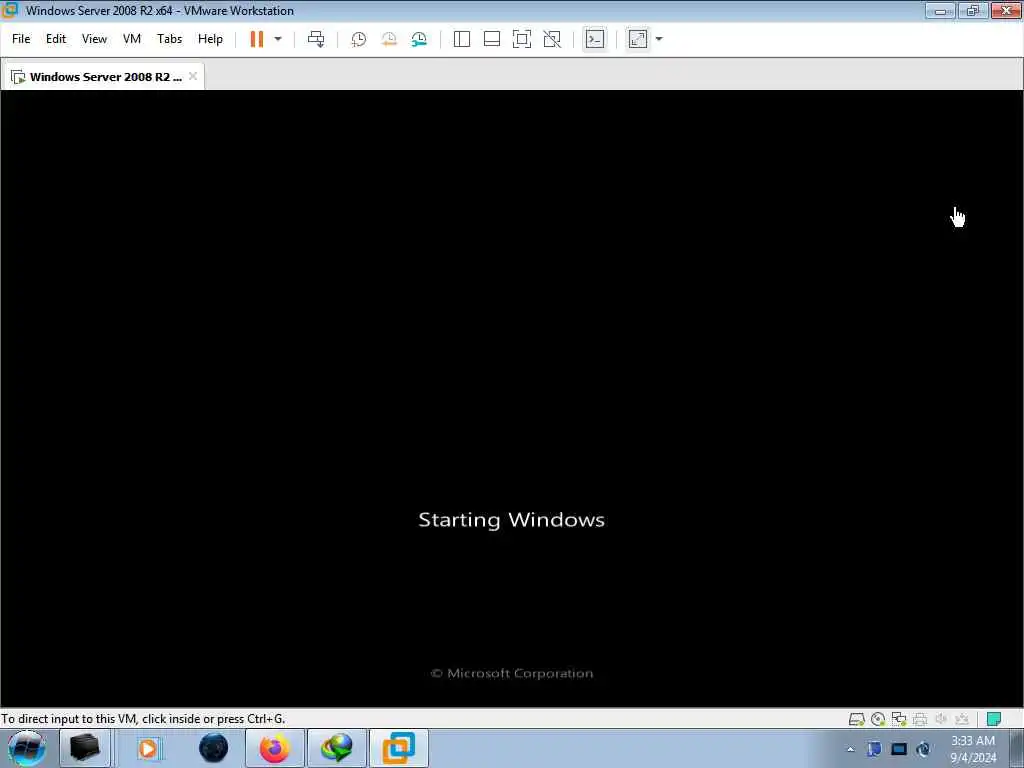Click the network adapter status icon
The height and width of the screenshot is (768, 1024).
click(x=899, y=719)
